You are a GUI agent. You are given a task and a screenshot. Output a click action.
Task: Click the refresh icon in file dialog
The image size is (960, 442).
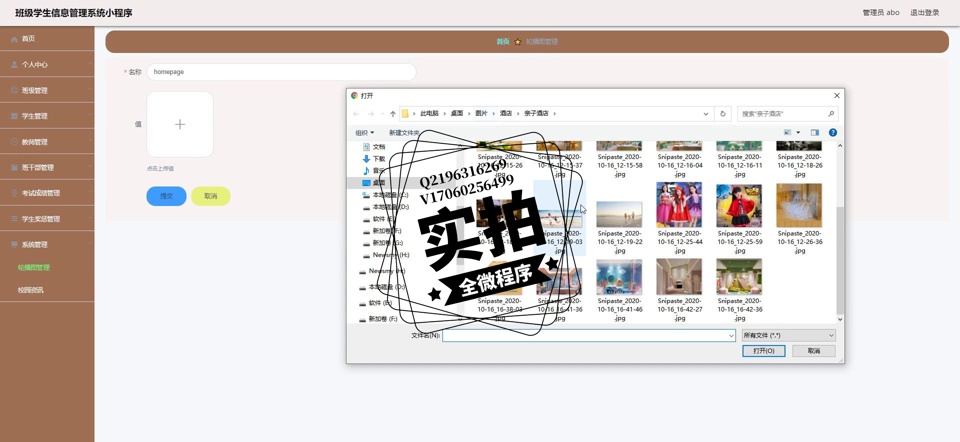(x=723, y=114)
